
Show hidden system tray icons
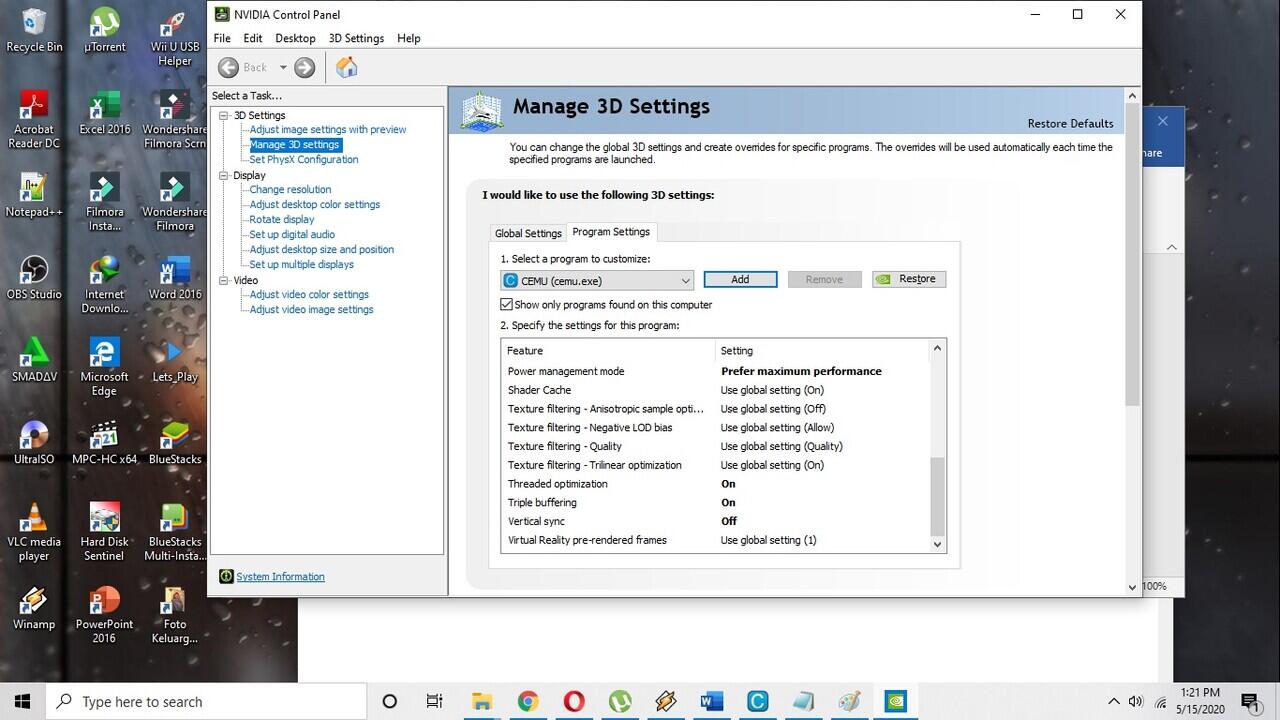point(1114,701)
